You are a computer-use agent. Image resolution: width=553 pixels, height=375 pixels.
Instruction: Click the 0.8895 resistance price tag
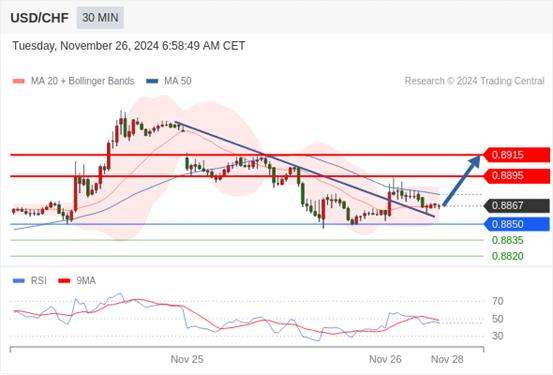click(516, 176)
